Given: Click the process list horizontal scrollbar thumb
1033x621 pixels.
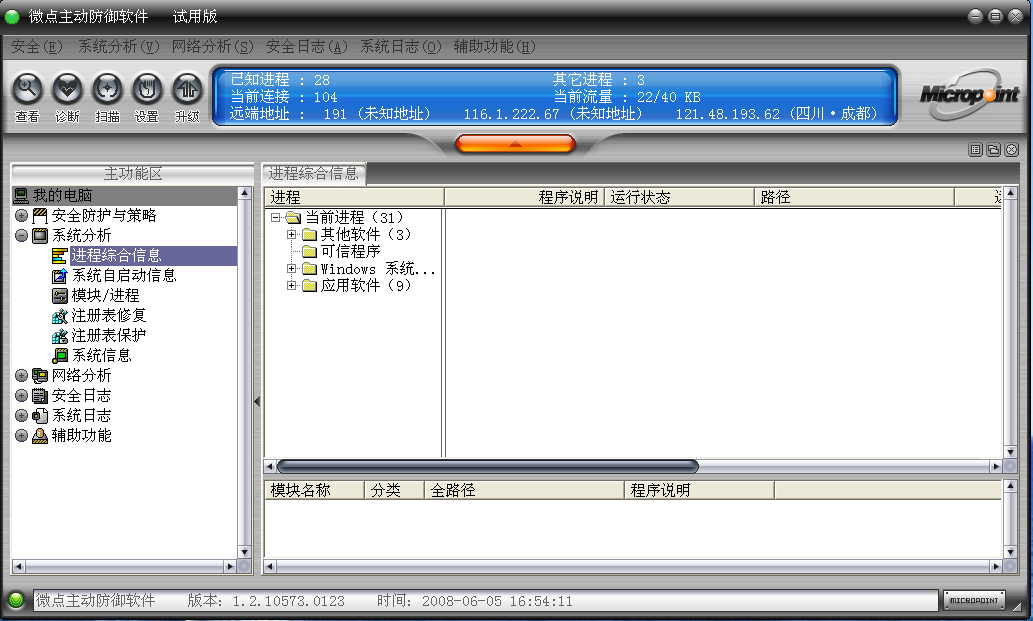Looking at the screenshot, I should pos(488,467).
